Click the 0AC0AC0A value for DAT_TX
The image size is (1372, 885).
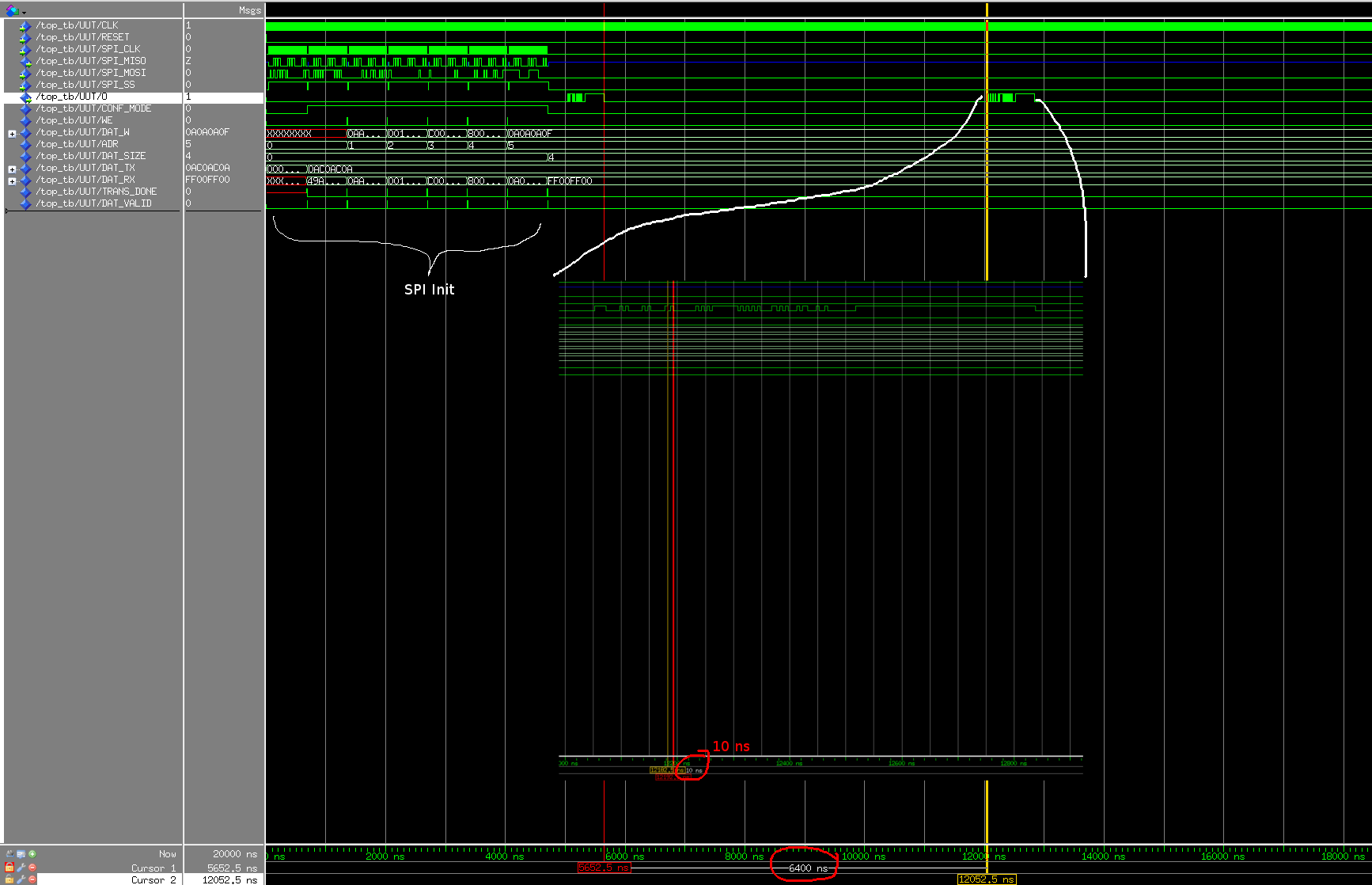pos(207,168)
